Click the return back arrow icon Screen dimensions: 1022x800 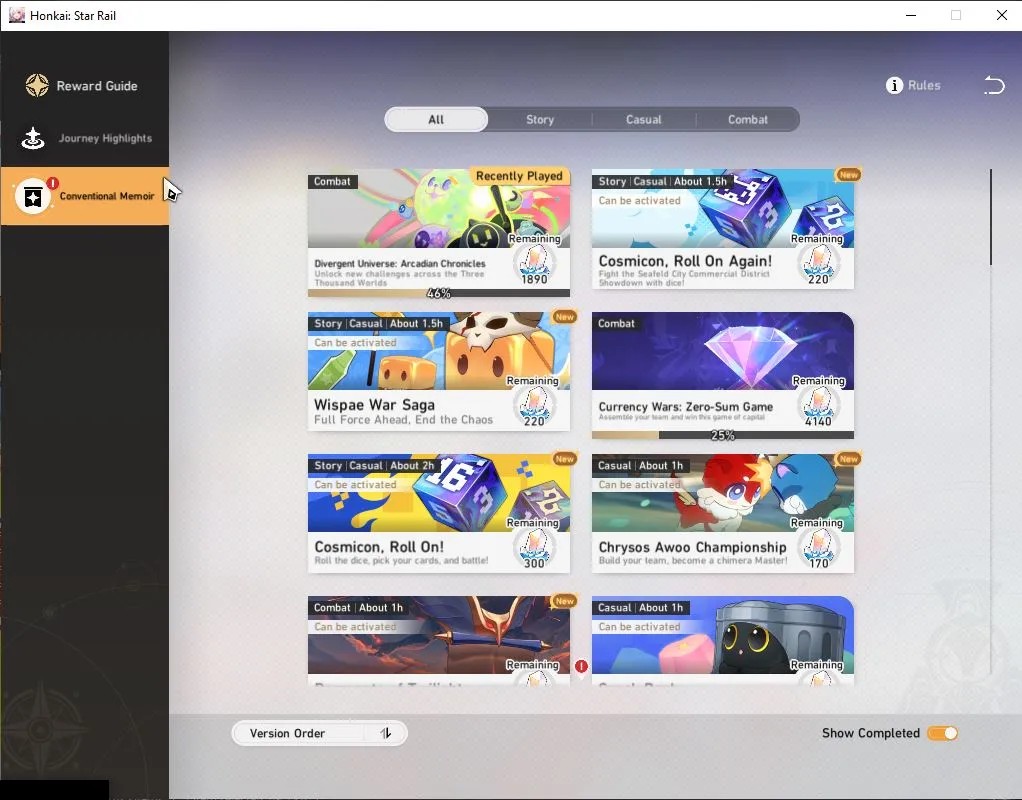pos(994,85)
